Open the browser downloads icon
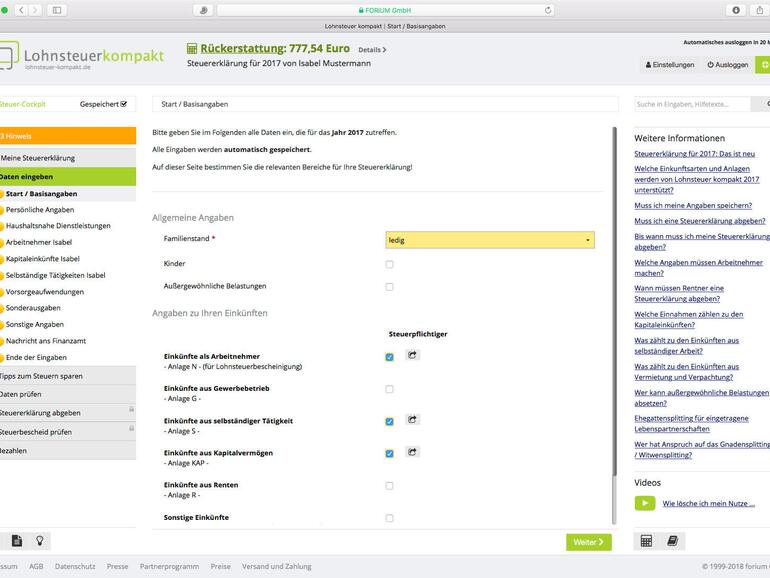The height and width of the screenshot is (578, 770). [736, 10]
